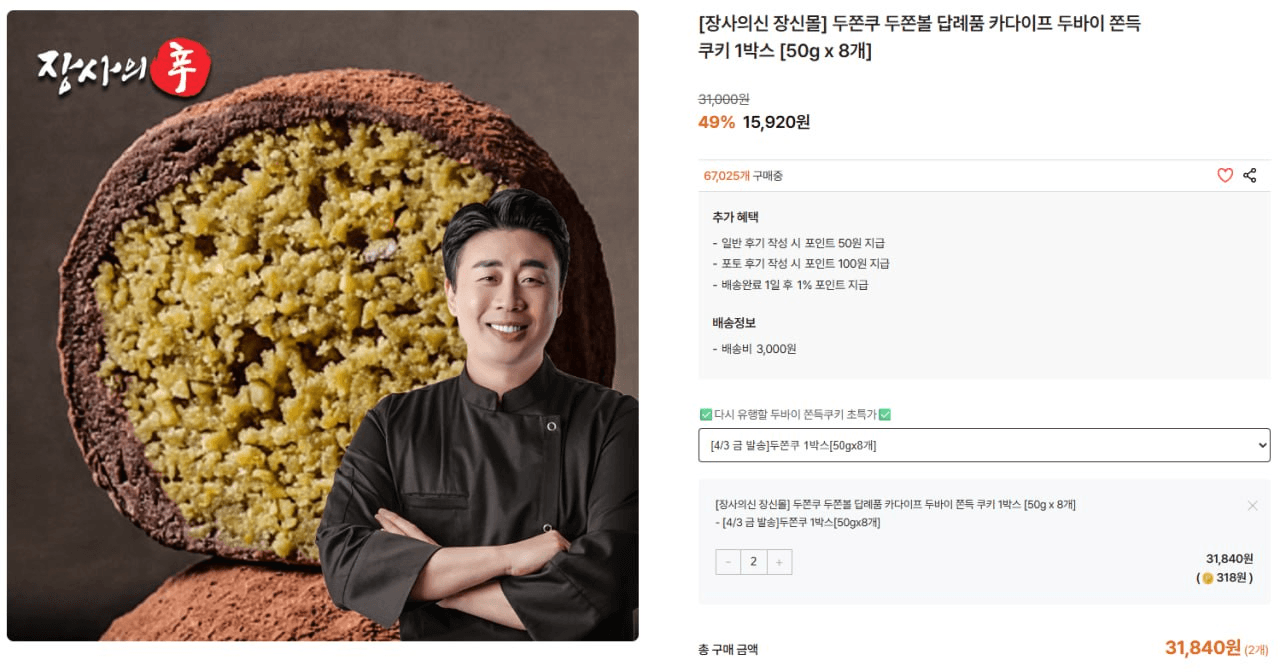
Task: Click the main cookie product image
Action: click(322, 325)
